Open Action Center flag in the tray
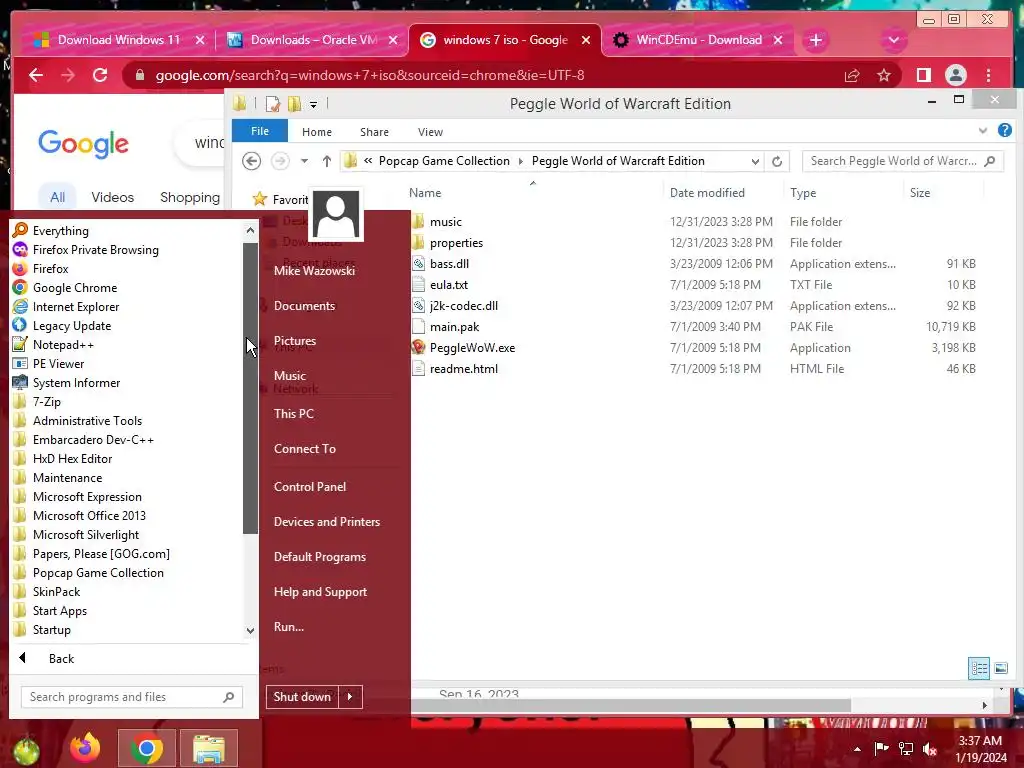The image size is (1024, 768). [881, 749]
